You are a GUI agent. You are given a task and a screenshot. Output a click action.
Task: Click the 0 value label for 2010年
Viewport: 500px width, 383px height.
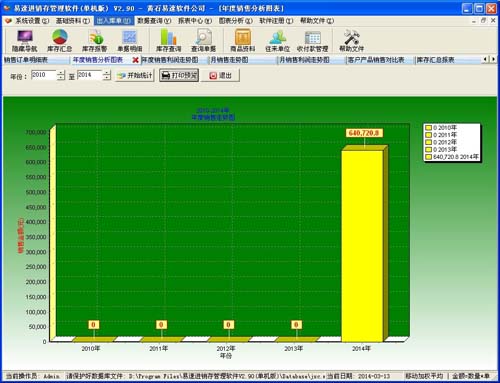tap(93, 325)
